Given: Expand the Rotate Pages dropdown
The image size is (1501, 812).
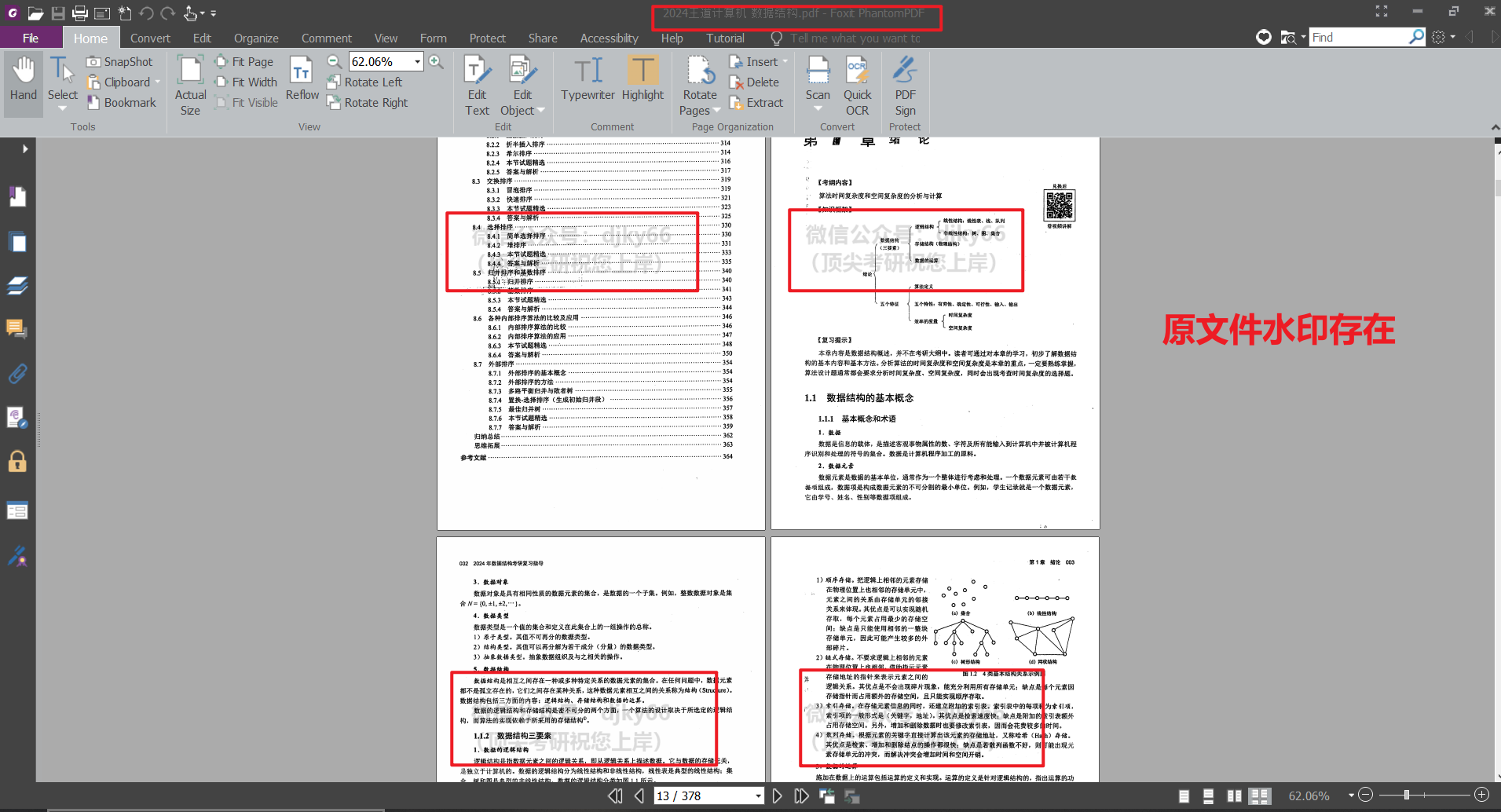Looking at the screenshot, I should pyautogui.click(x=716, y=111).
